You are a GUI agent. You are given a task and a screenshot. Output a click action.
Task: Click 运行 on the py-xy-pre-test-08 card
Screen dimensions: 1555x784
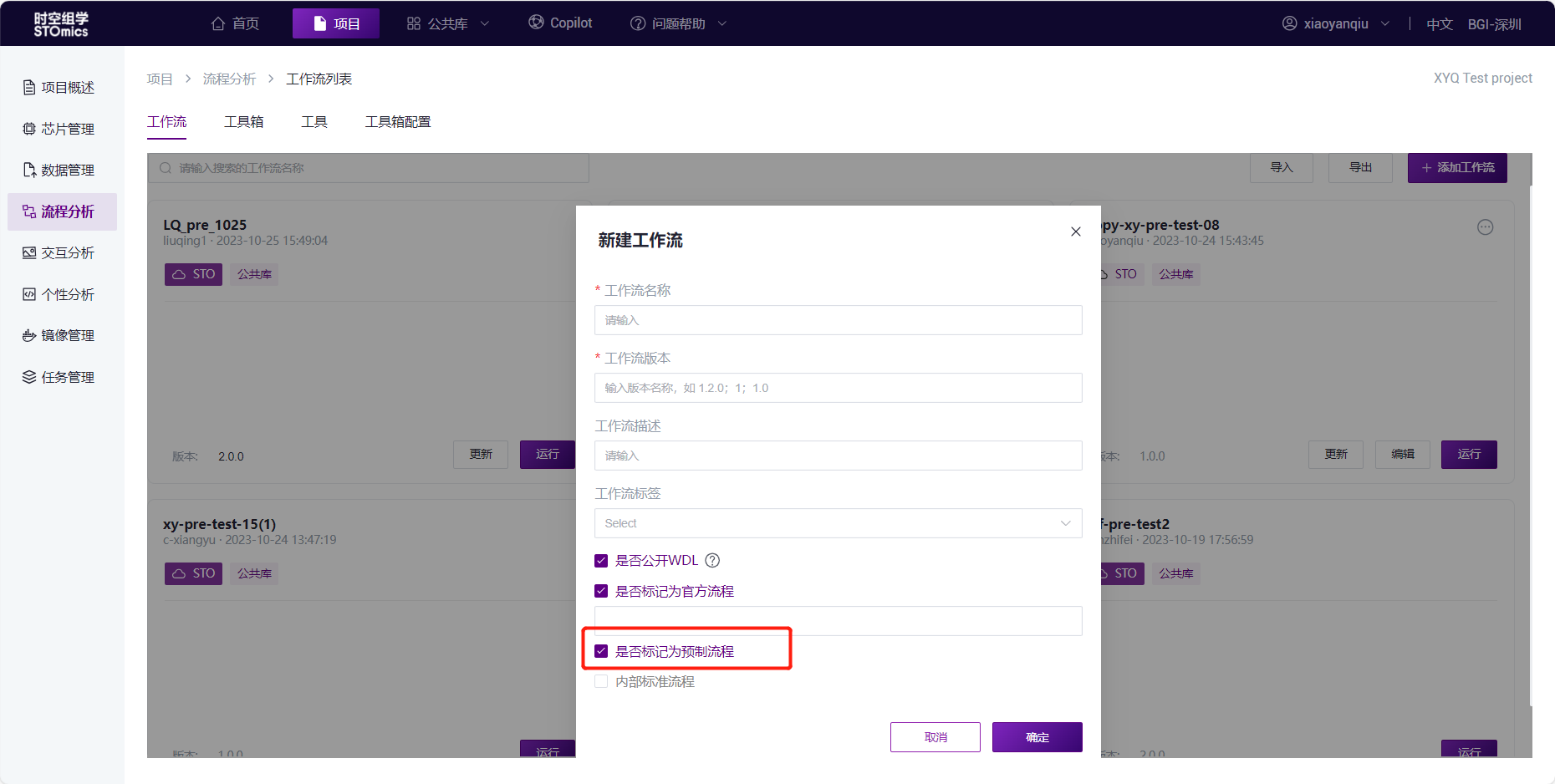[1469, 455]
